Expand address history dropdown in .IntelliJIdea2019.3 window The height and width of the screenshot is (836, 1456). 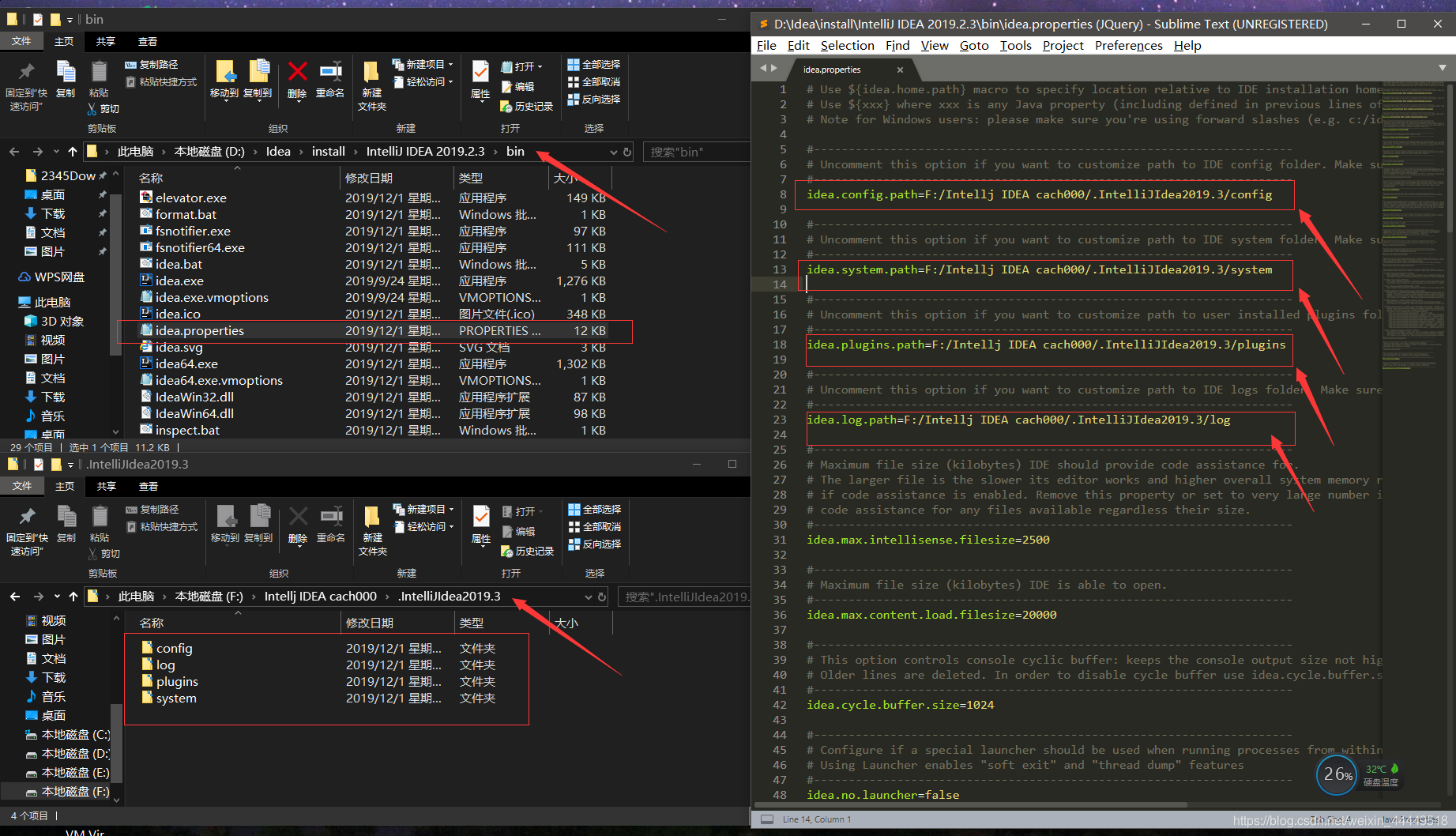click(588, 597)
